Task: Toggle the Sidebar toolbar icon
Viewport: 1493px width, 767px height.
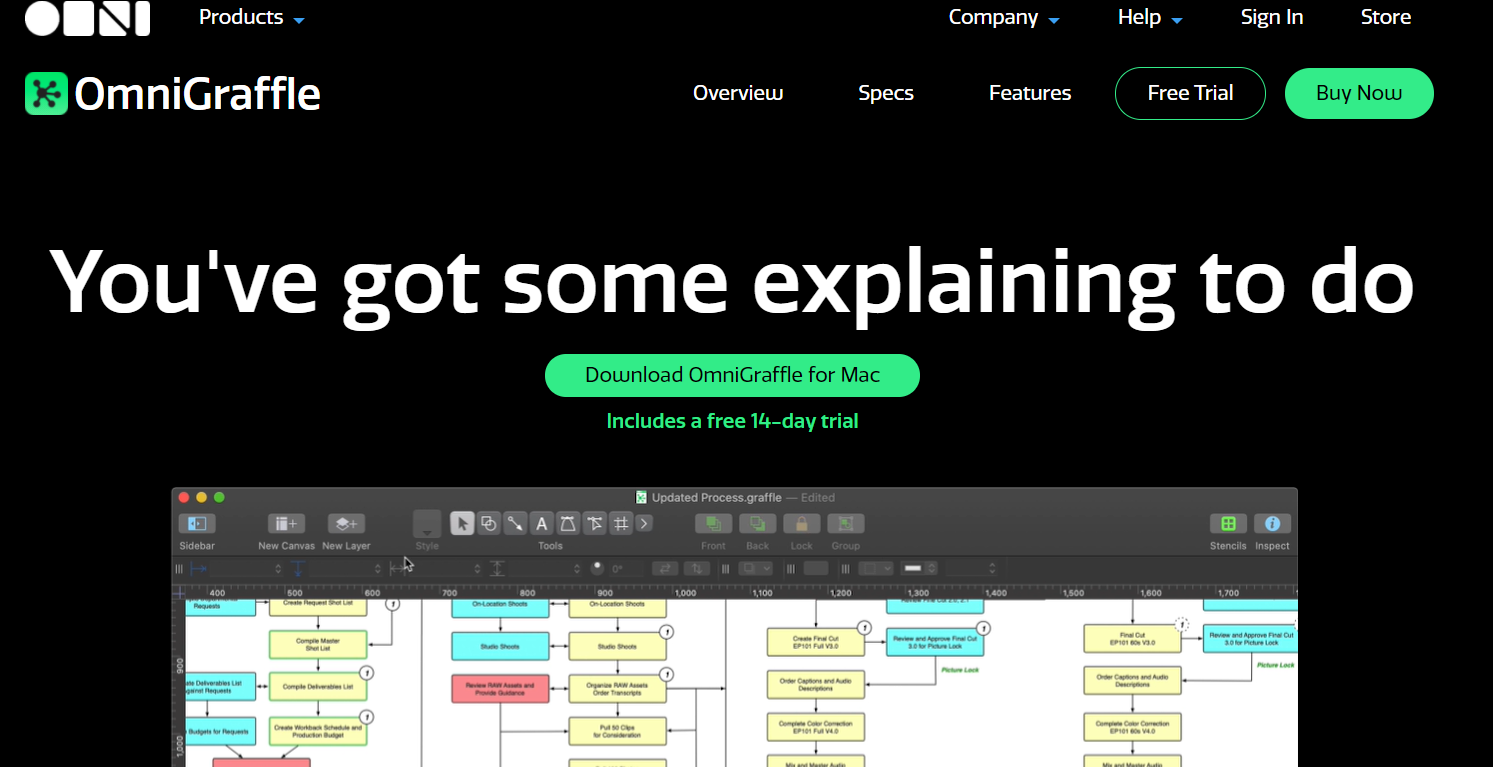Action: (197, 523)
